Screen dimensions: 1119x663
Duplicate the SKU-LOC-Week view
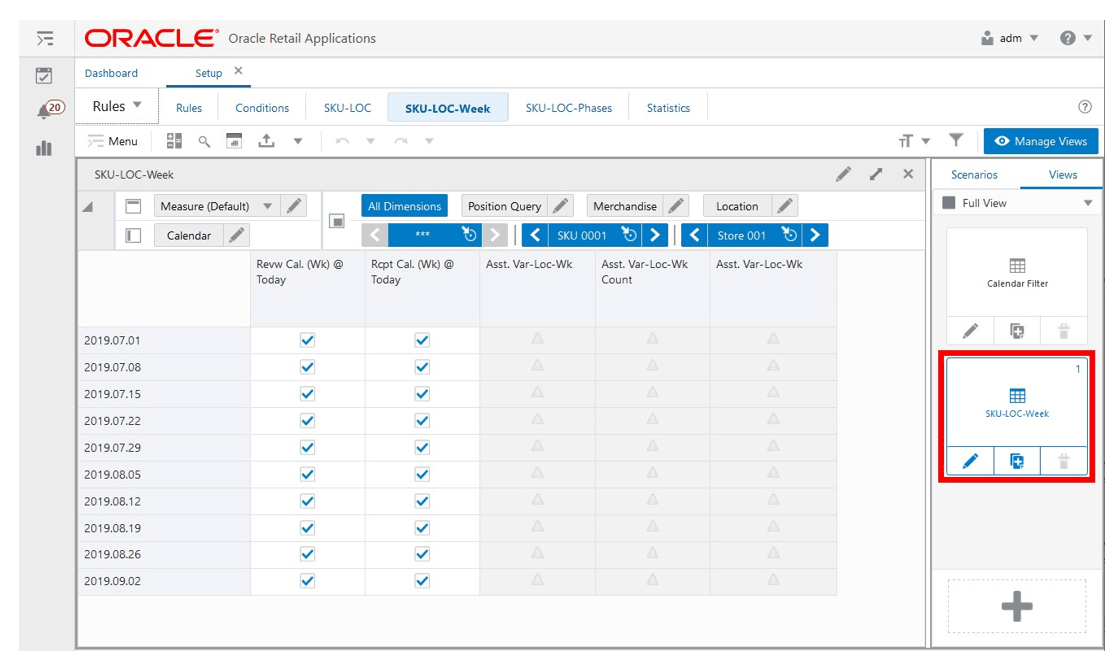pyautogui.click(x=1016, y=461)
